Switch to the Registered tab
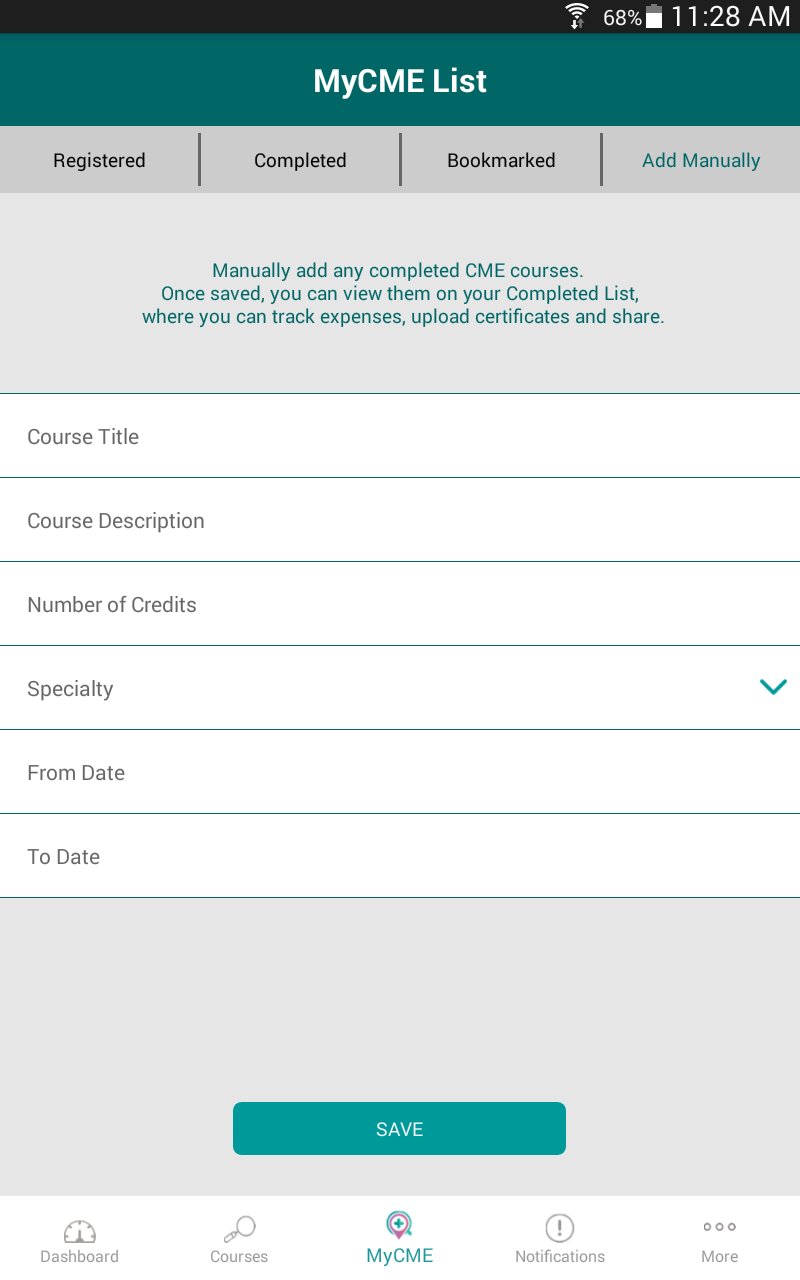This screenshot has height=1280, width=800. pyautogui.click(x=99, y=160)
